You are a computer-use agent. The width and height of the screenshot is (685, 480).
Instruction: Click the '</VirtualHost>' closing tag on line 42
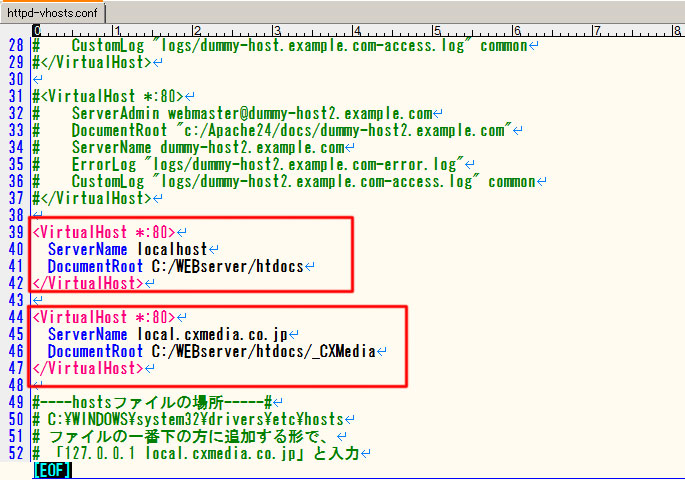[x=88, y=283]
